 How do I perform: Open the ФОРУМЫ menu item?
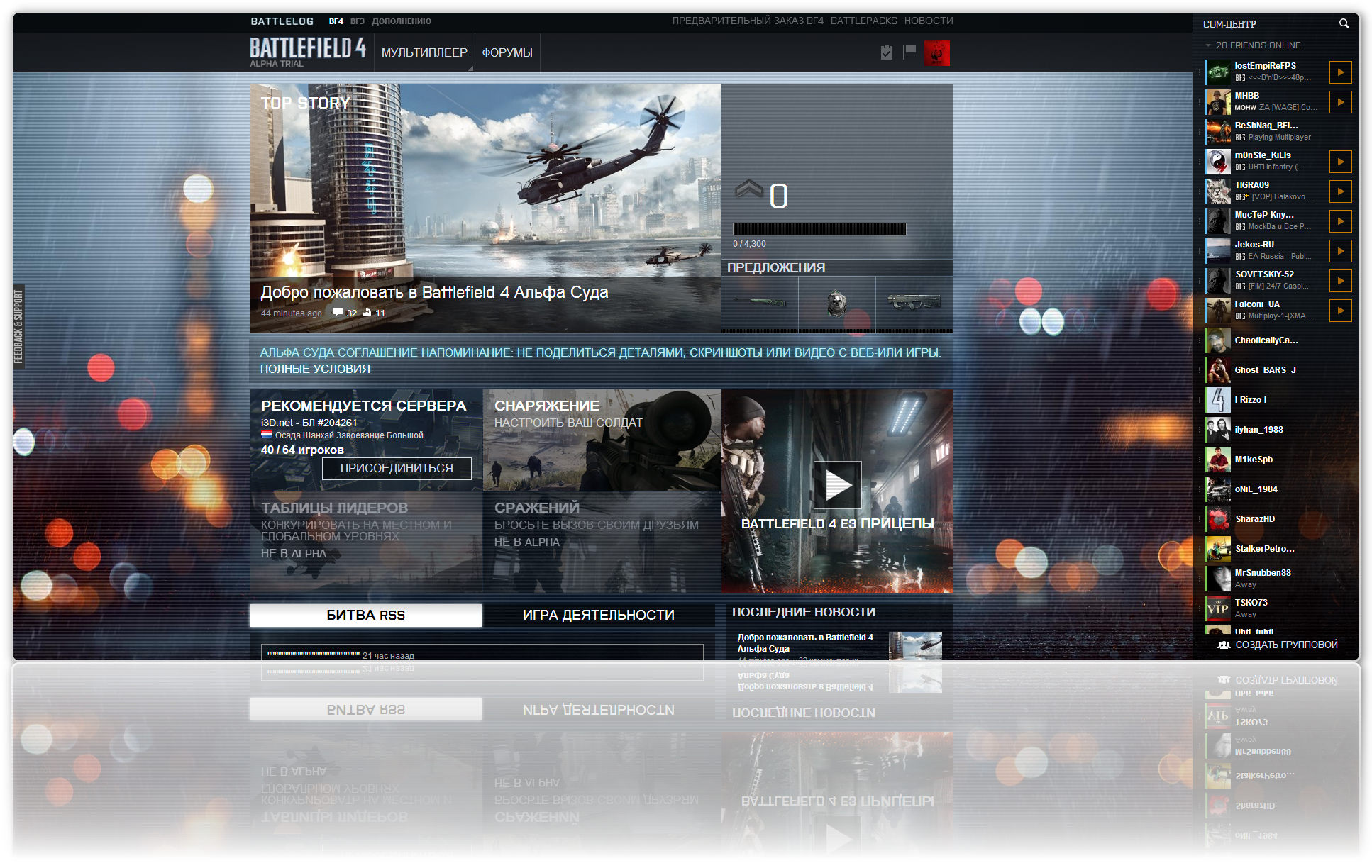(507, 52)
